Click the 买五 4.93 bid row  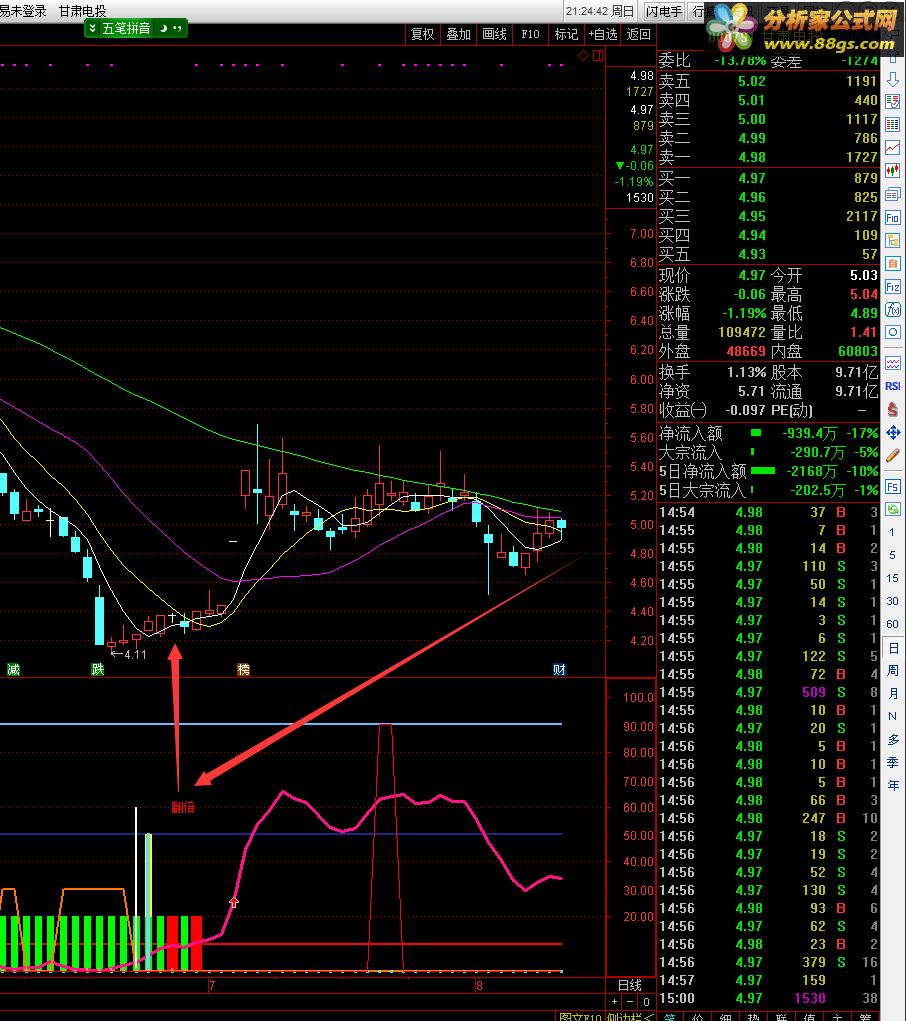click(x=768, y=254)
